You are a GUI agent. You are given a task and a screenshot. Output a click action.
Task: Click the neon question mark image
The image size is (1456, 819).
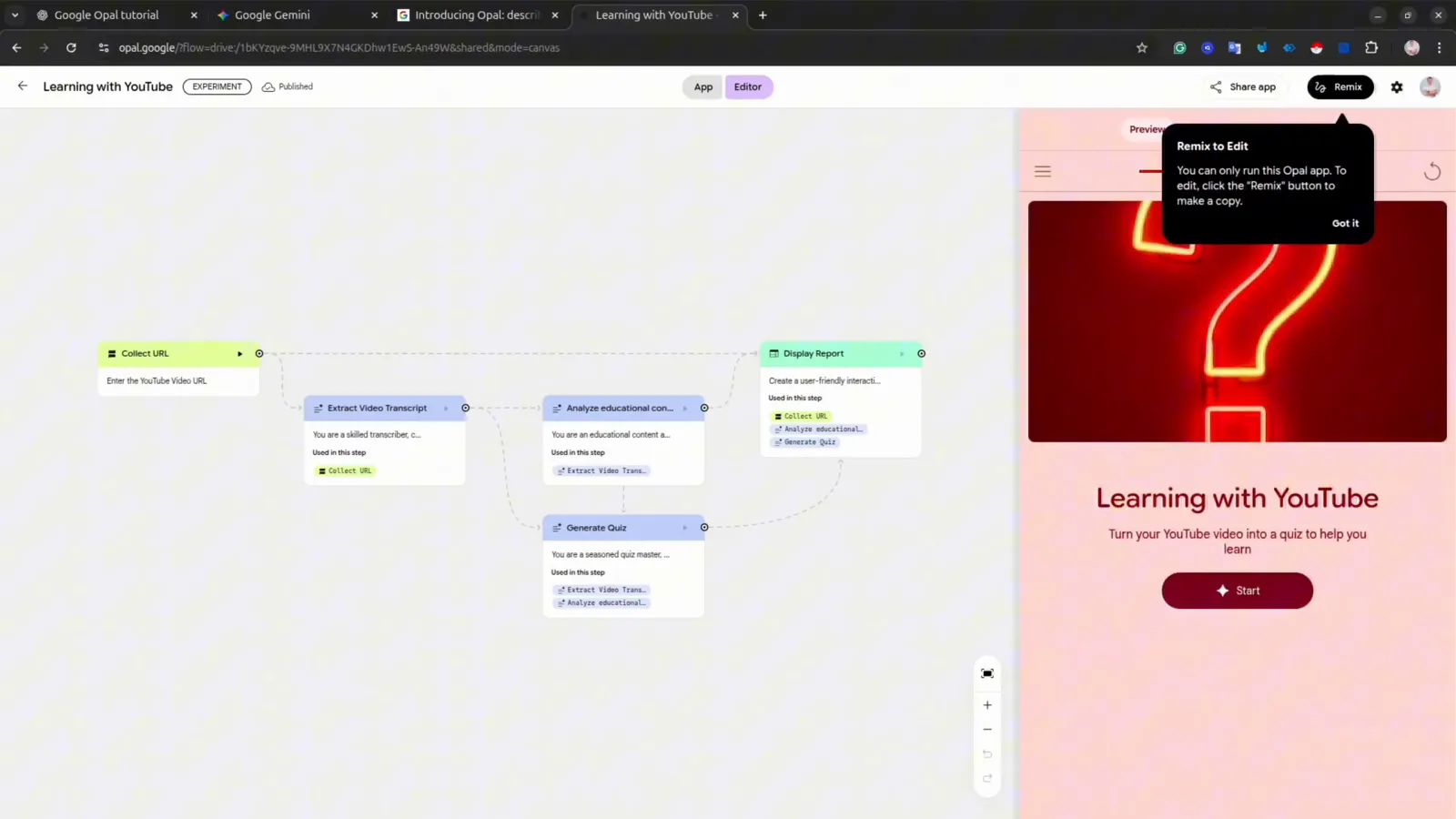1238,321
